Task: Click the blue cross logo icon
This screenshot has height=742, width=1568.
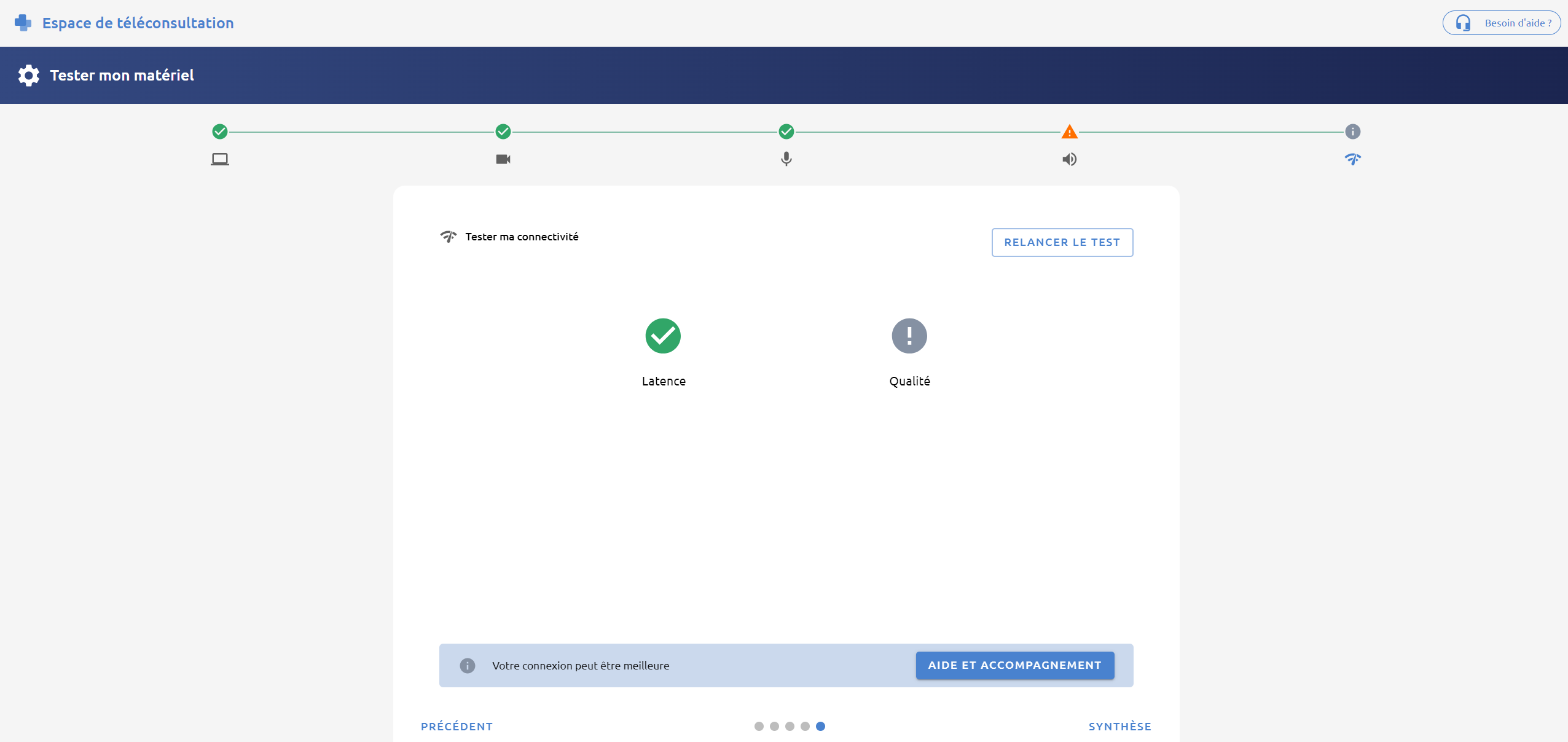Action: pos(23,23)
